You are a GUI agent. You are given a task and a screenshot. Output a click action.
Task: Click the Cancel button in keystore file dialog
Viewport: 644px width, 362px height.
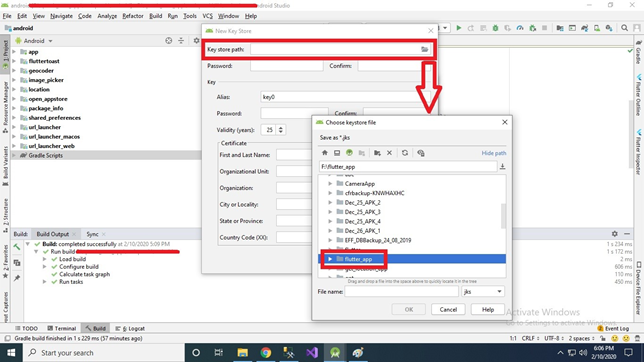click(448, 309)
